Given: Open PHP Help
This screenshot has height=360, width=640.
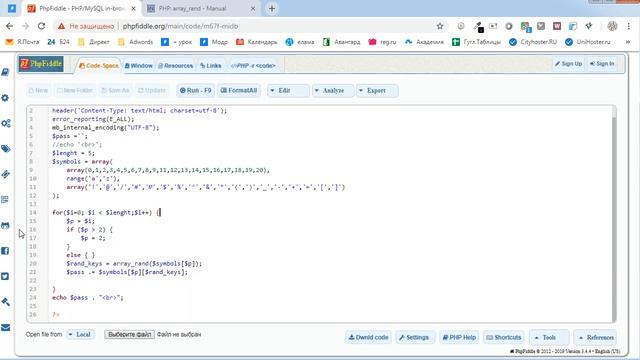Looking at the screenshot, I should (459, 338).
